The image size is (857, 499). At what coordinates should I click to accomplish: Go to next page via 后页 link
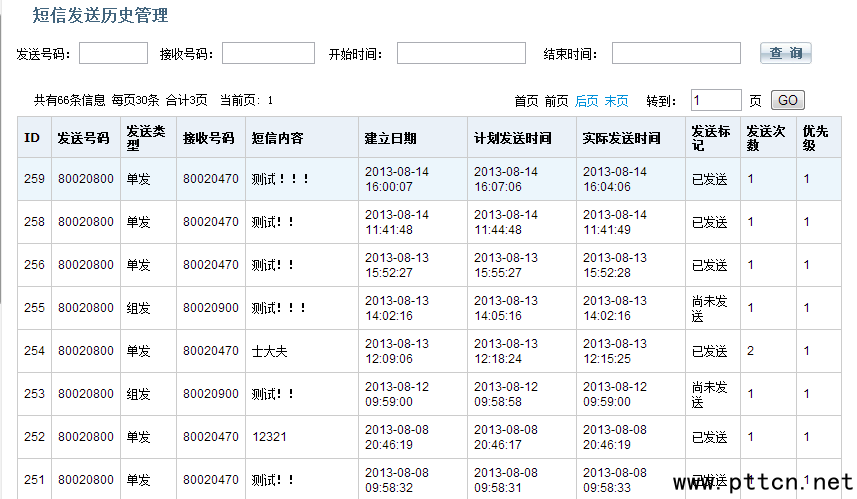[586, 101]
